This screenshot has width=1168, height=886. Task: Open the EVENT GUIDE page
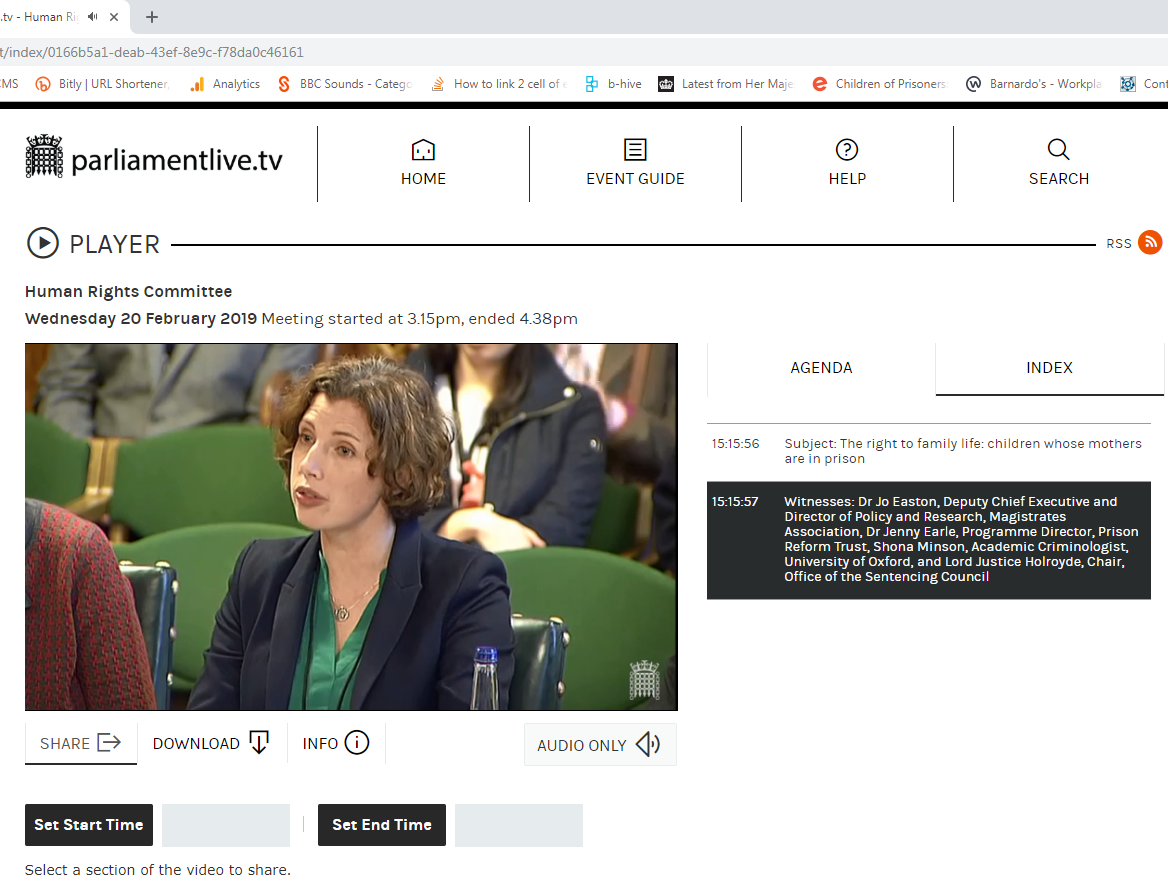[635, 164]
